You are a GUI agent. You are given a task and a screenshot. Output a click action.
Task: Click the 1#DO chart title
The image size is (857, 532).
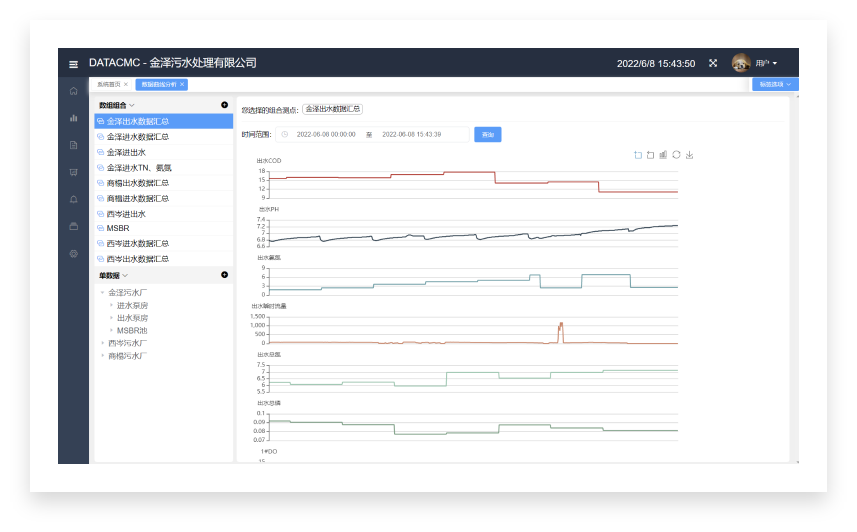[x=269, y=451]
